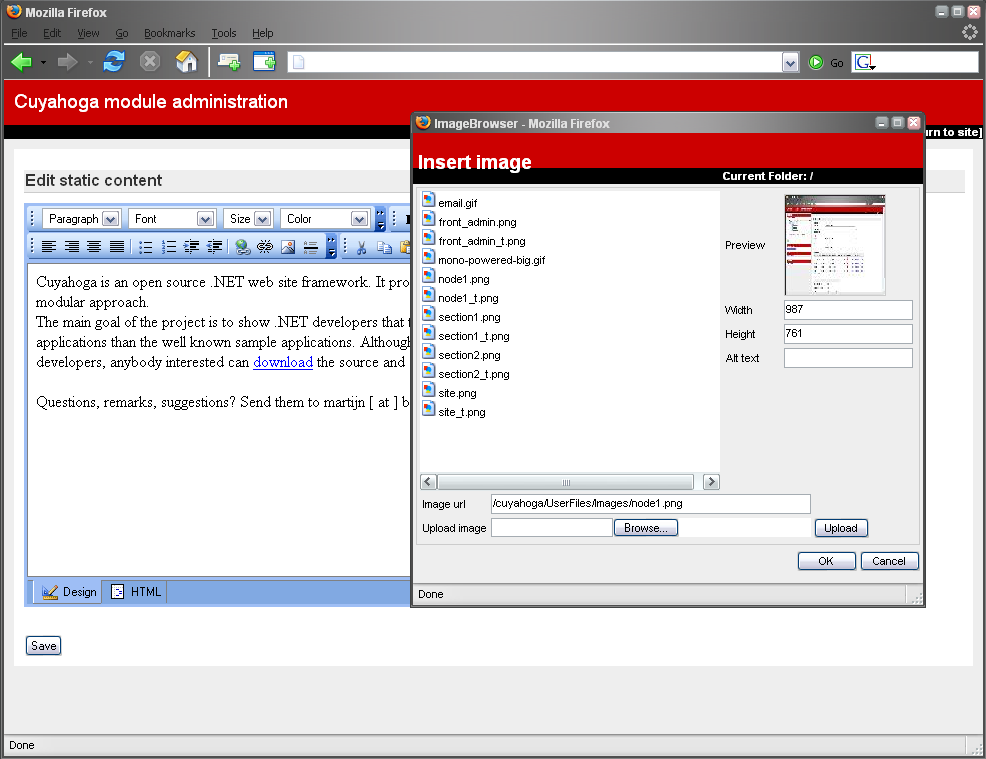Justify text using the editor toolbar
Viewport: 986px width, 759px height.
(x=117, y=247)
